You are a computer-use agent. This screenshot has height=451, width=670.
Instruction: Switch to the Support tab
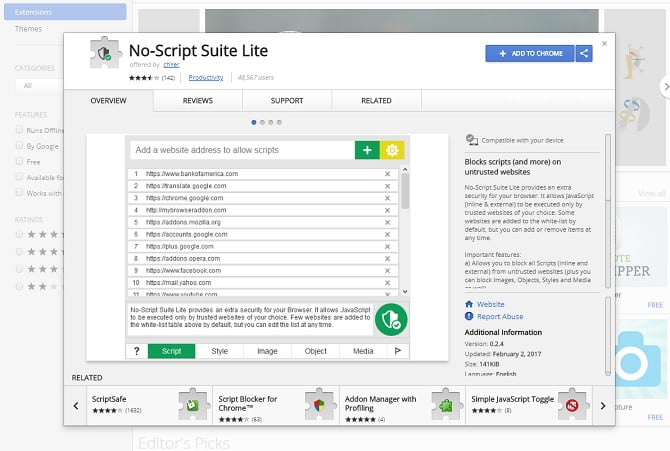pos(287,101)
